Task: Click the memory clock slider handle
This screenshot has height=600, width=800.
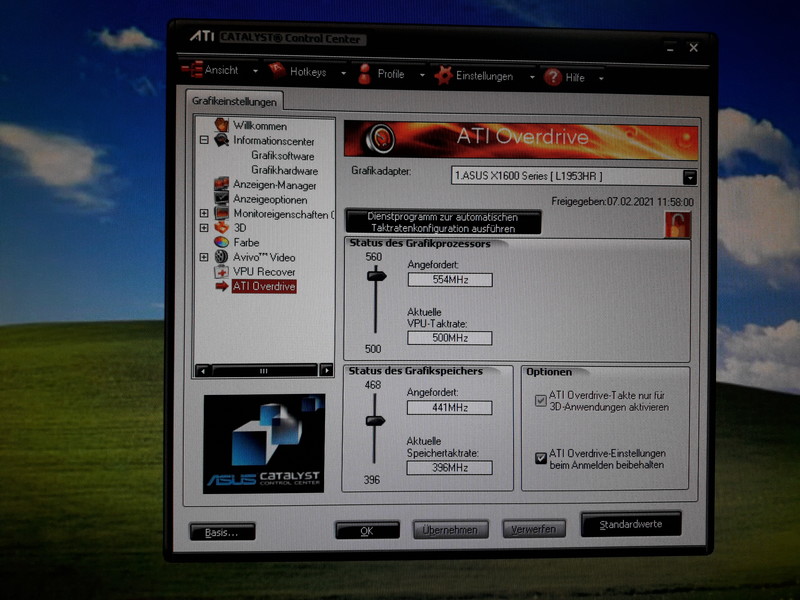Action: click(x=375, y=421)
